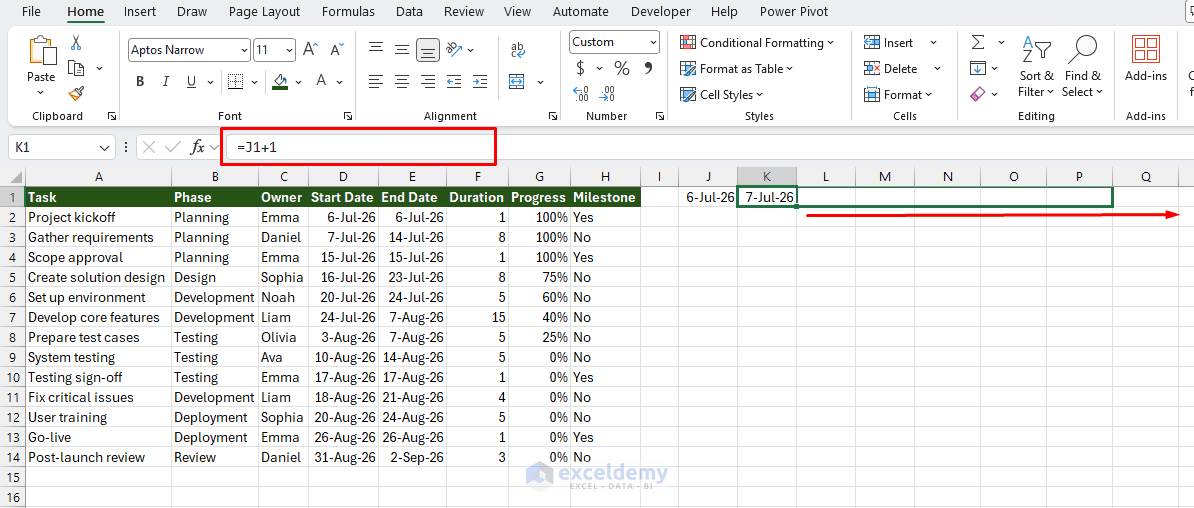Click the Delete cells button
Screen dimensions: 1194x508
pos(892,69)
